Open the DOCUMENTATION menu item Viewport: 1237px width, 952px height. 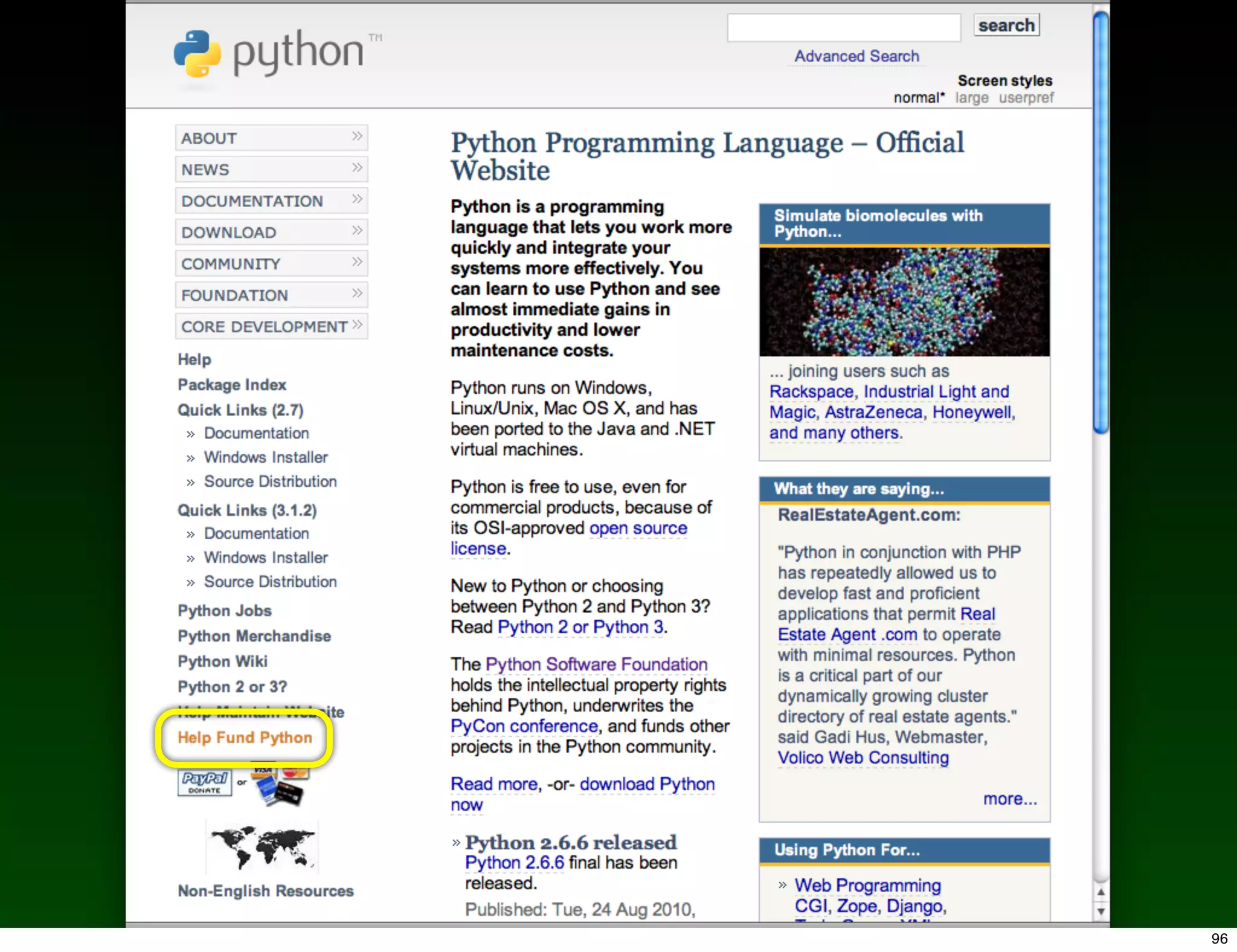[252, 201]
